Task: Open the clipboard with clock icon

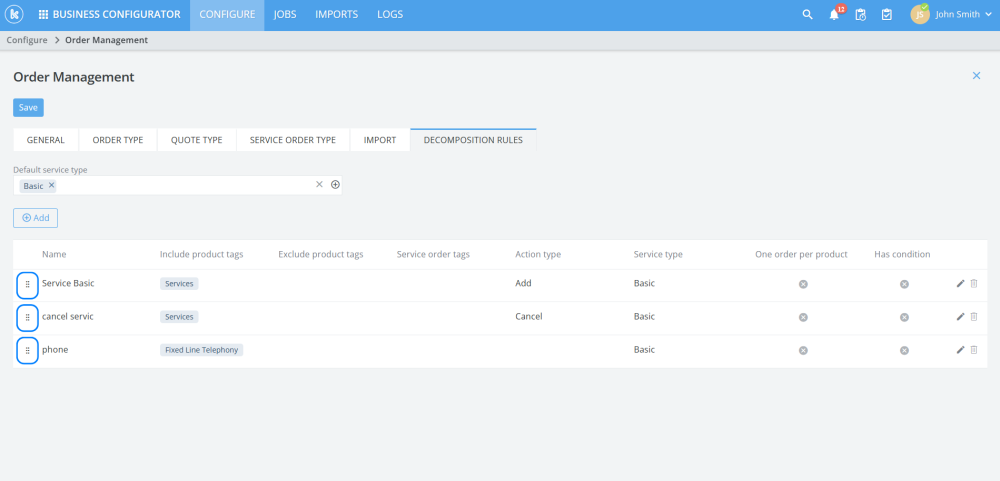Action: click(860, 15)
